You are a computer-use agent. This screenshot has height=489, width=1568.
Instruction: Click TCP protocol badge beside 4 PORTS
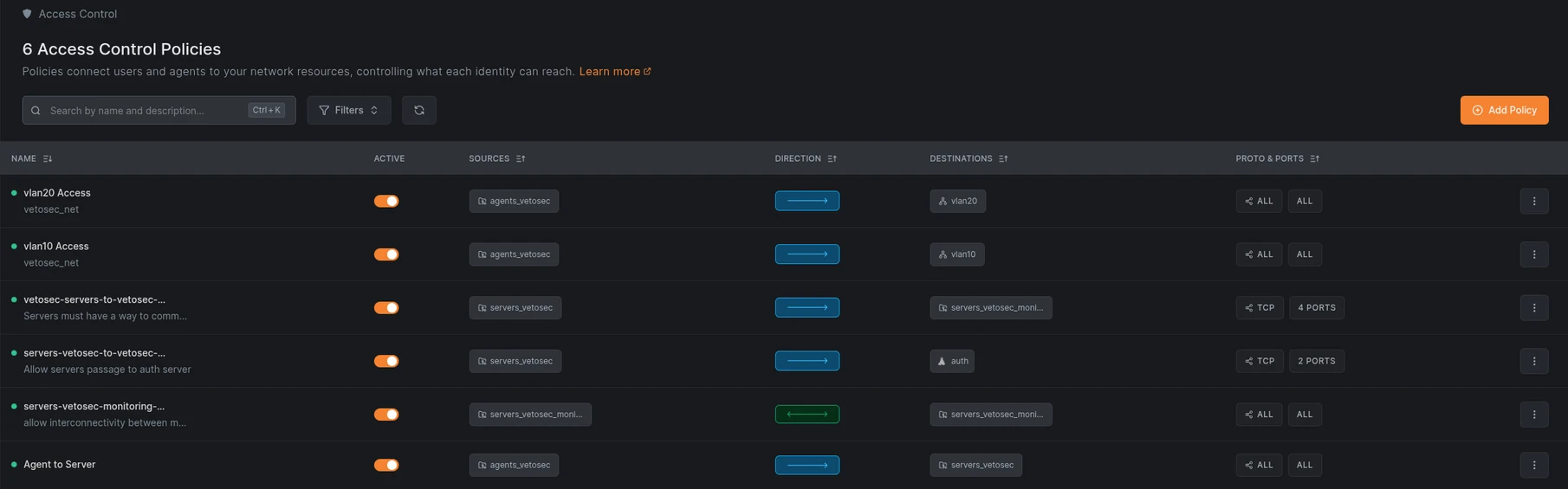coord(1260,307)
